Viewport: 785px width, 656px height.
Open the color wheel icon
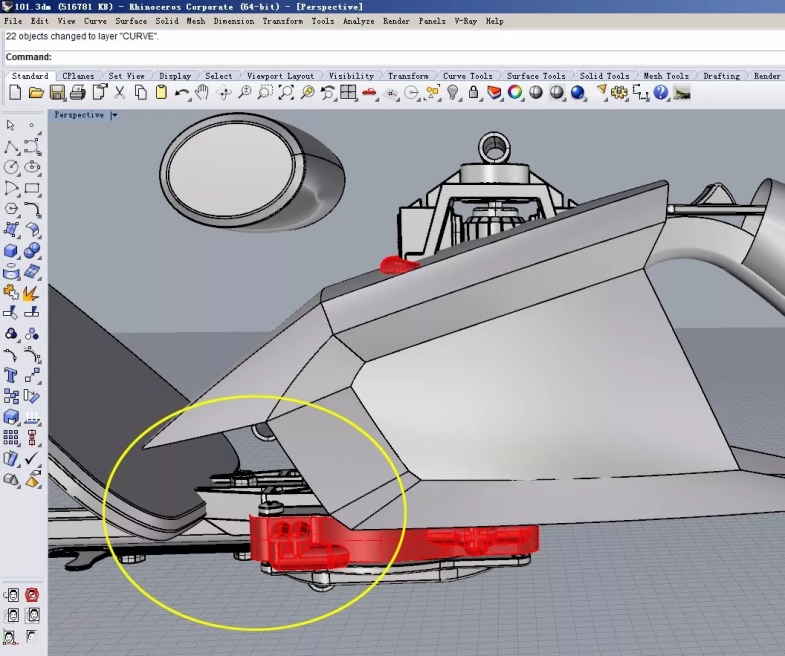coord(515,93)
